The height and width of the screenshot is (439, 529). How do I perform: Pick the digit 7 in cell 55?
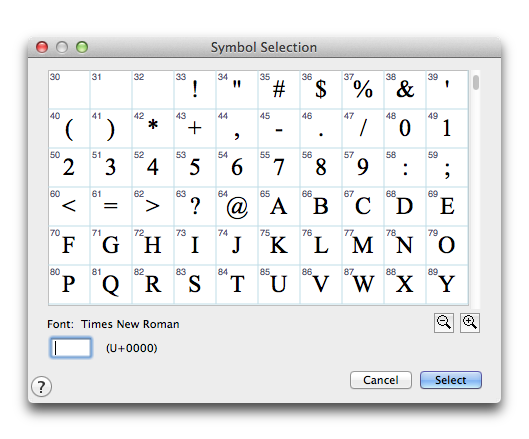pyautogui.click(x=279, y=167)
